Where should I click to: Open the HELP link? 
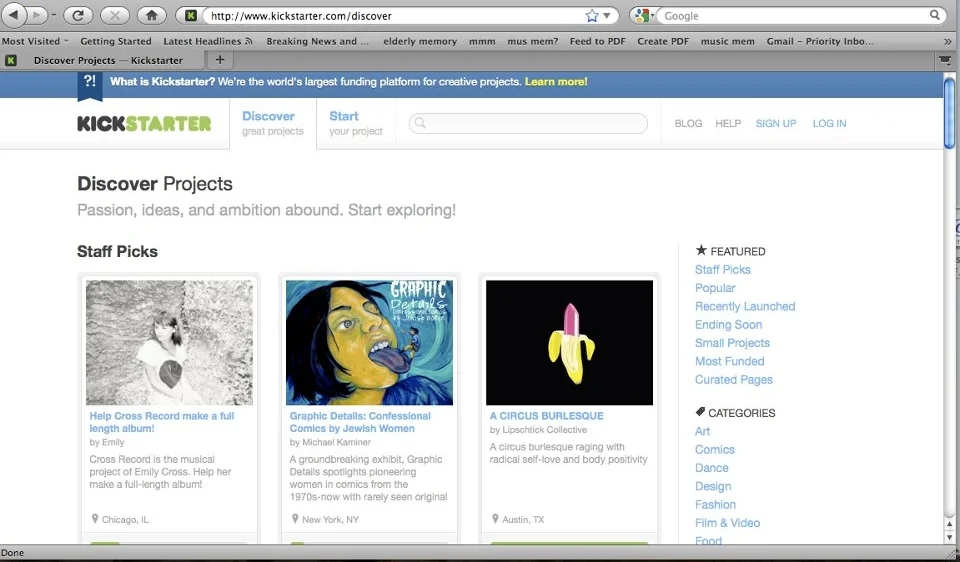coord(728,123)
